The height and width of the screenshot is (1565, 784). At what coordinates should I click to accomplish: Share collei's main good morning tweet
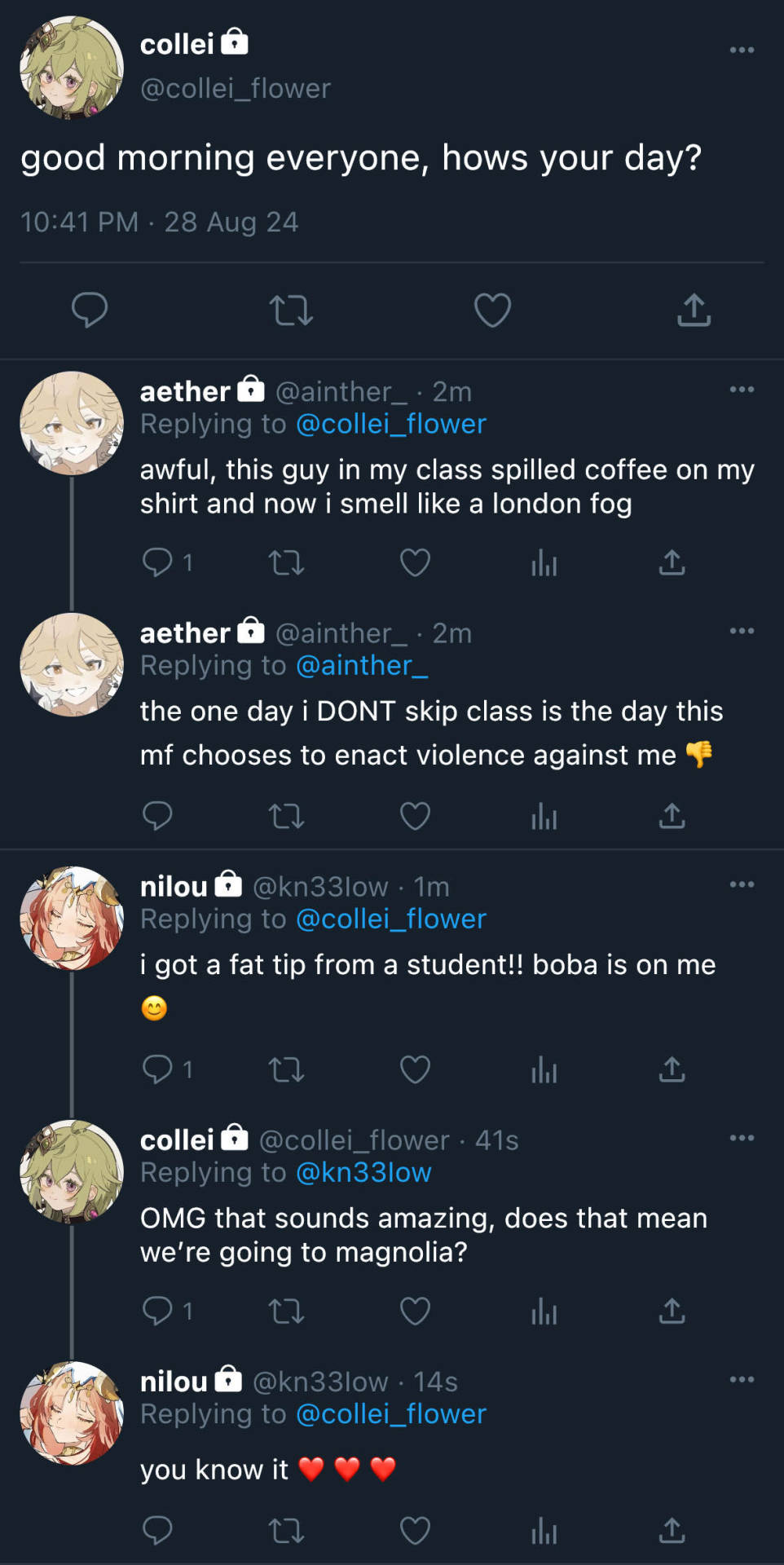pos(694,311)
